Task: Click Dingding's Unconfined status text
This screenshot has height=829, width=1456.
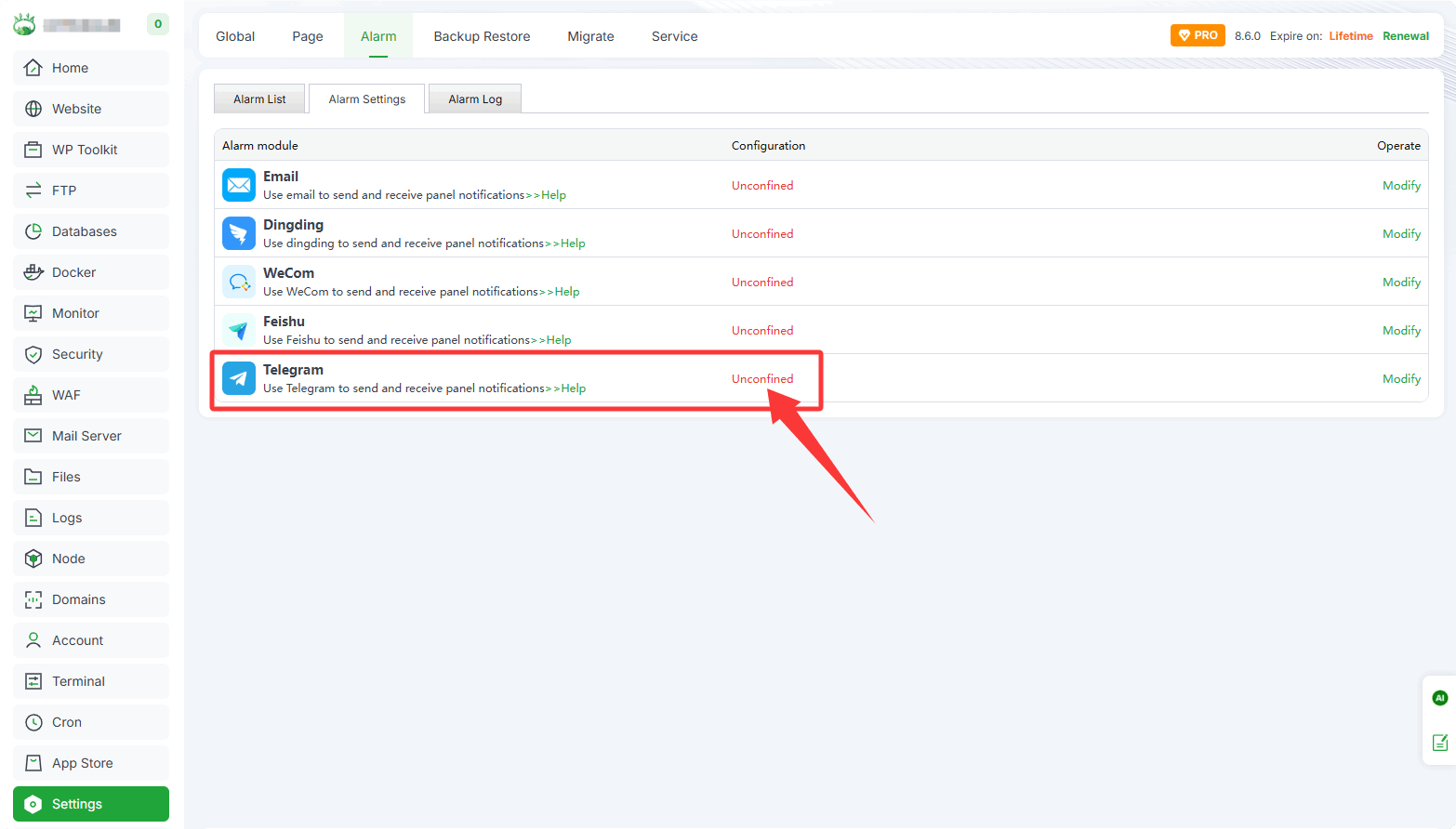Action: (x=762, y=233)
